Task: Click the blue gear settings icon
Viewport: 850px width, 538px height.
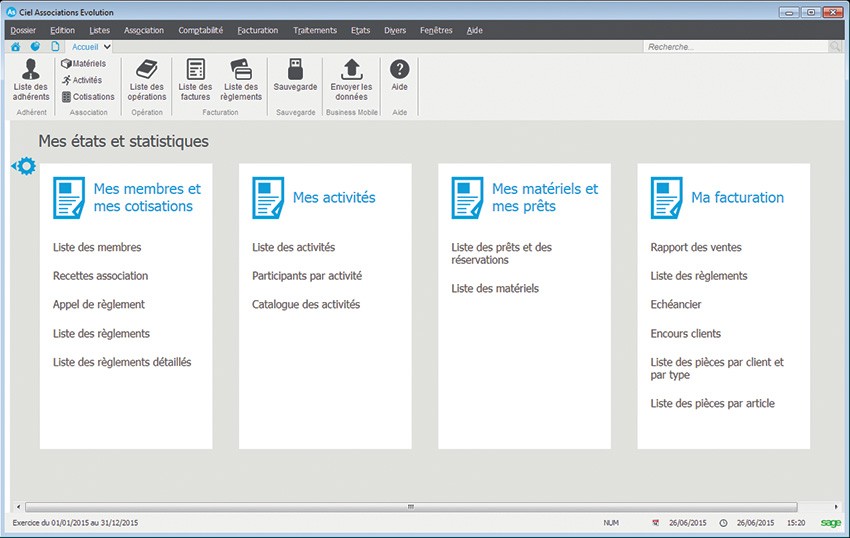Action: tap(25, 166)
